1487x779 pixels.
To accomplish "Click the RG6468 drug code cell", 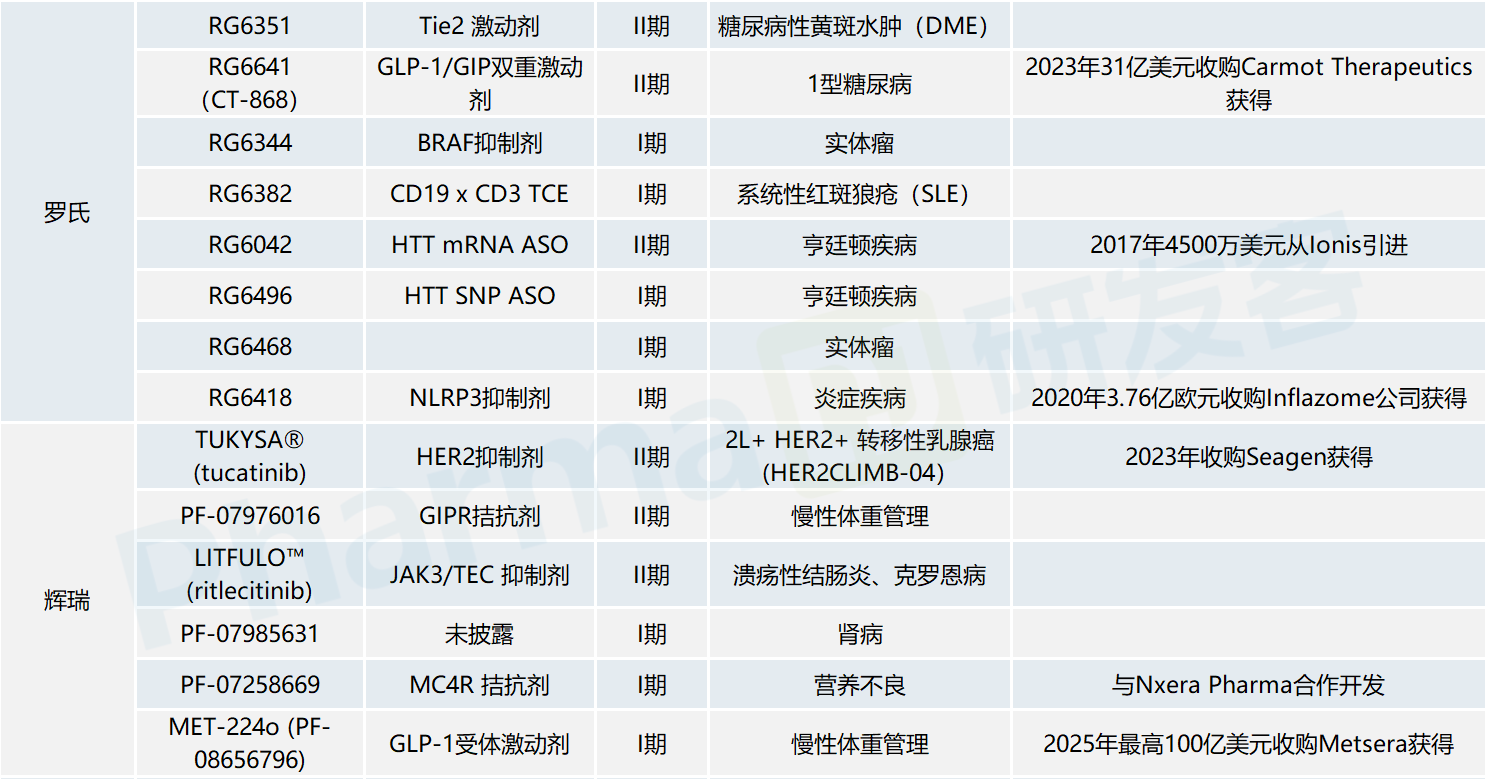I will coord(250,347).
